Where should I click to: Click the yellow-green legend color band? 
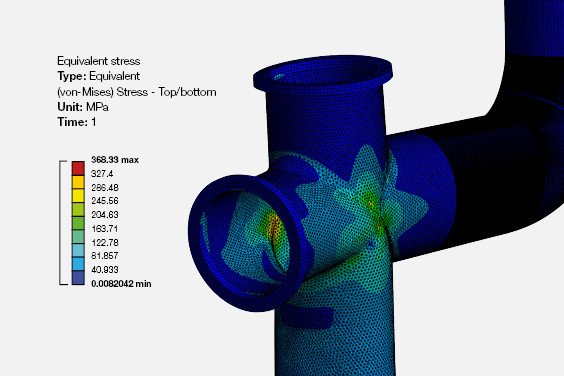(78, 209)
